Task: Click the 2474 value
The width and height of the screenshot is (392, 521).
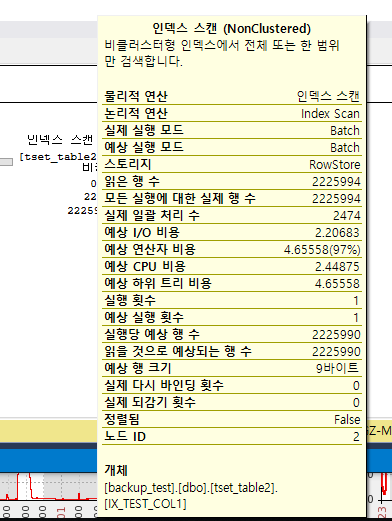Action: click(347, 216)
